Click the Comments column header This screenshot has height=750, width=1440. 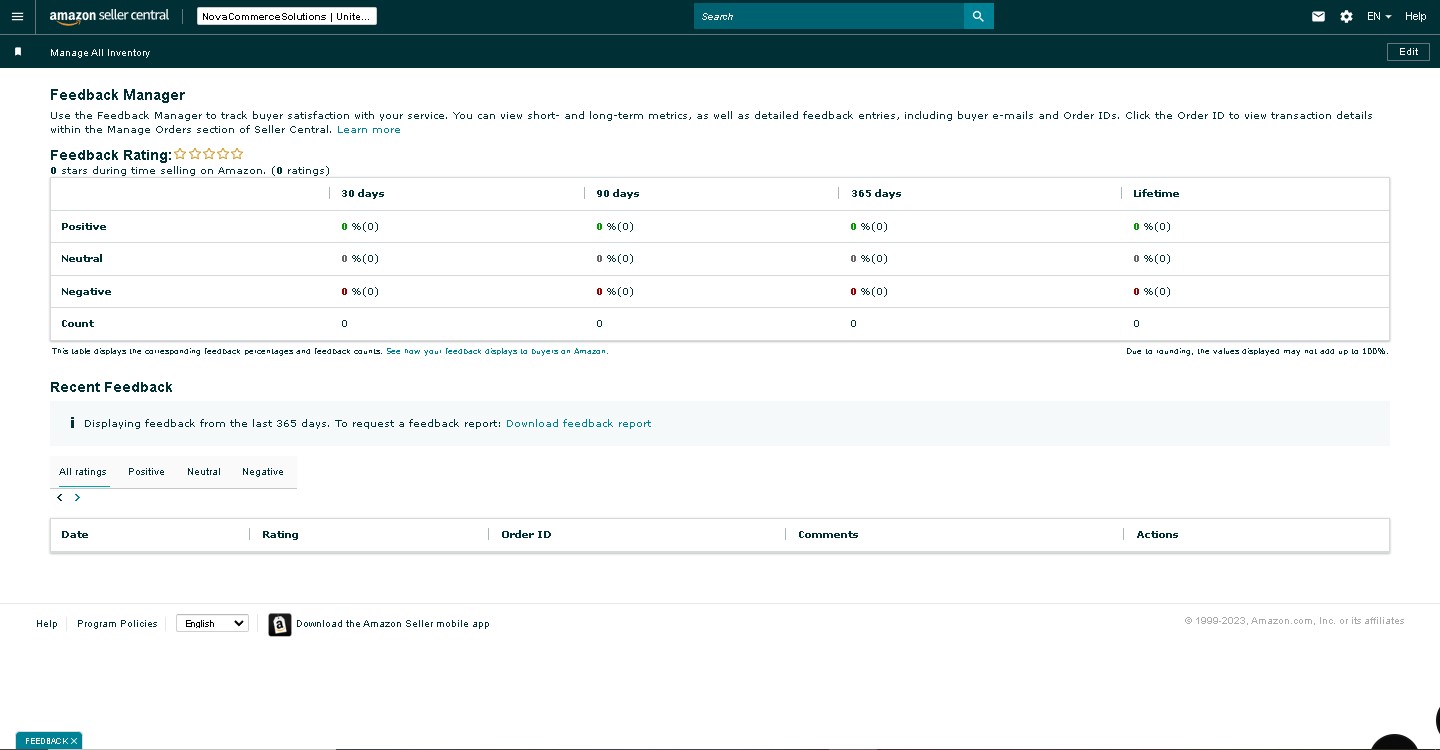pos(828,535)
